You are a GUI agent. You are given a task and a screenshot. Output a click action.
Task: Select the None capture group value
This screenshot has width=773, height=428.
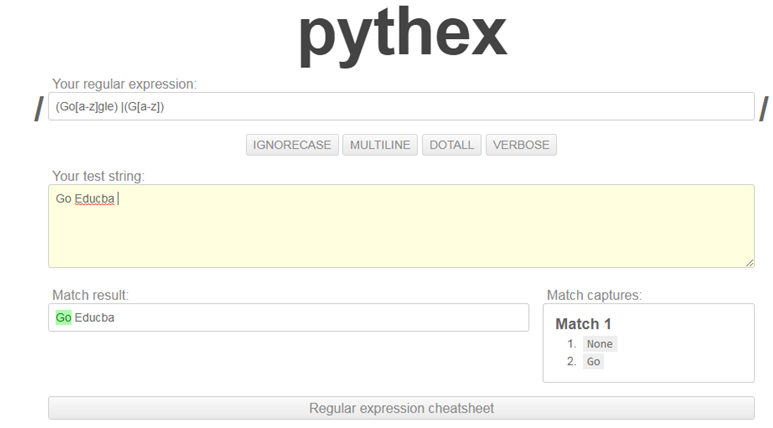click(x=600, y=344)
